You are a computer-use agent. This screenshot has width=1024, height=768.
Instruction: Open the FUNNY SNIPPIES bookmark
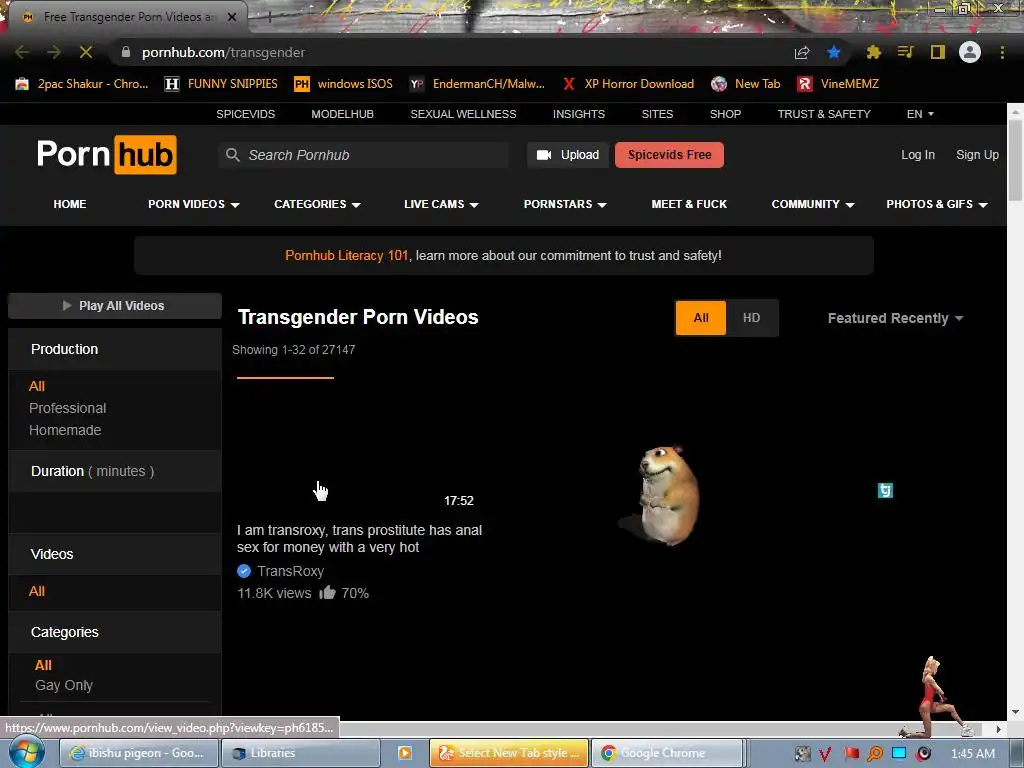click(x=221, y=84)
